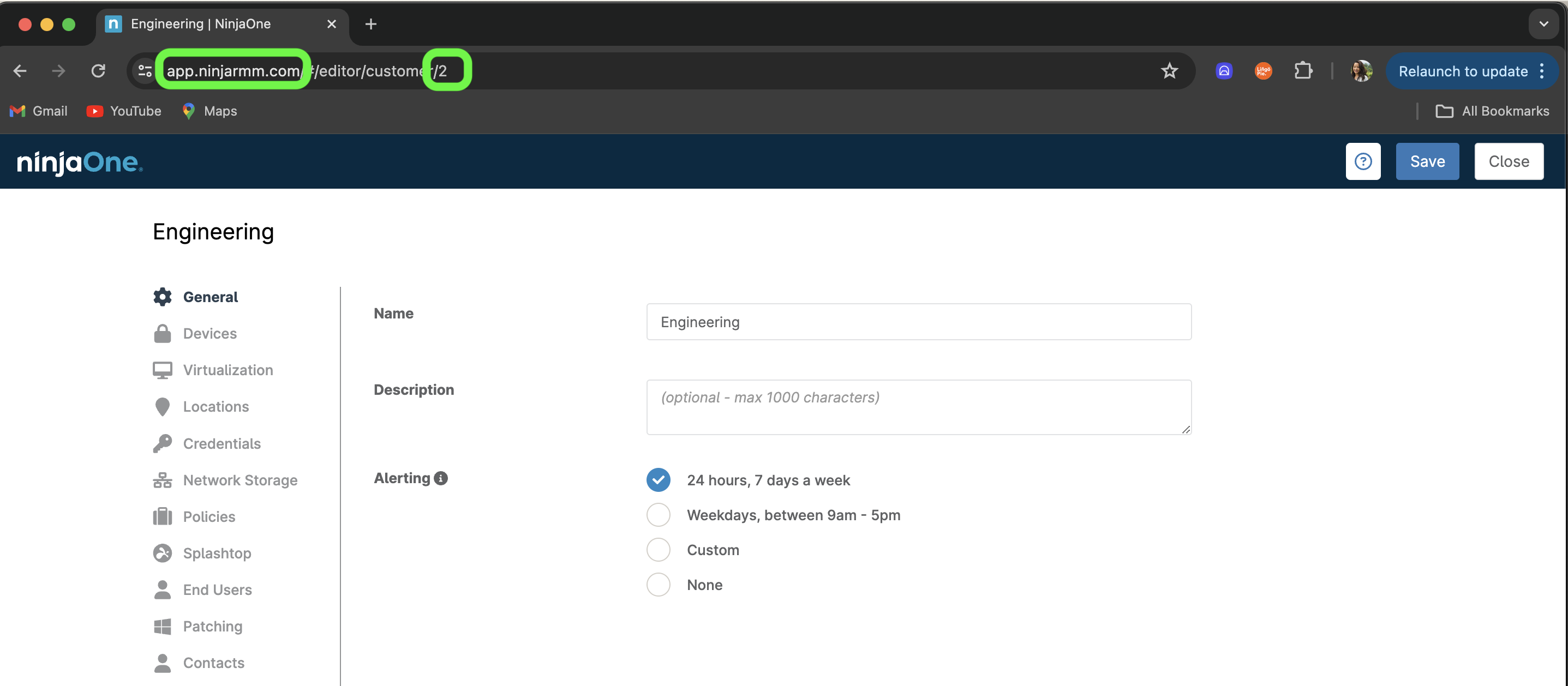Bookmark this page with the star icon

1169,71
